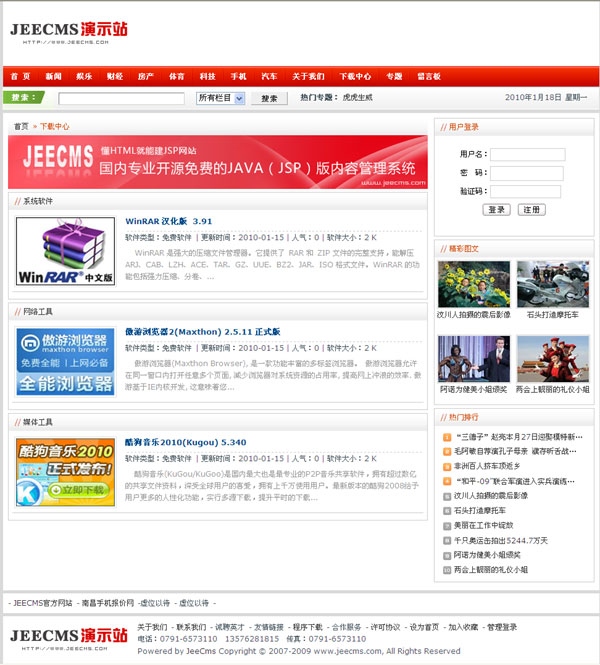Click the footer 设为首页 link
600x665 pixels.
click(x=424, y=627)
